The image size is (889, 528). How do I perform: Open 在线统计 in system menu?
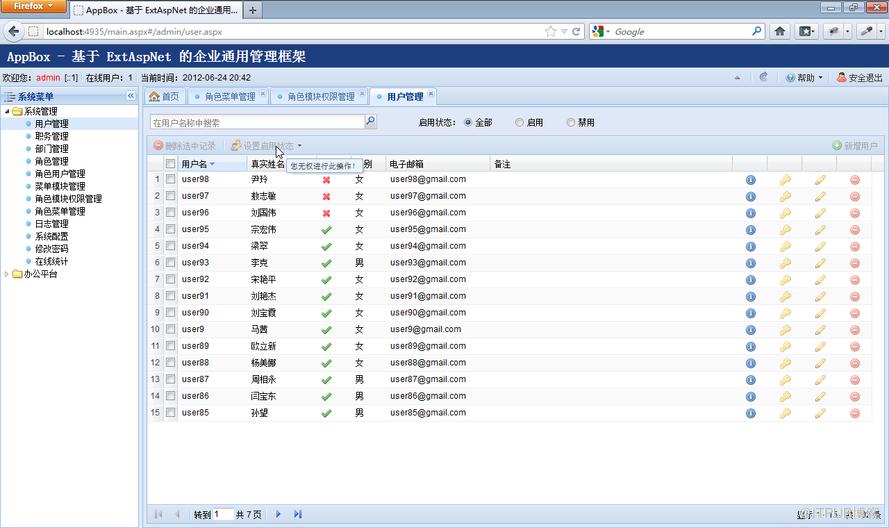coord(52,261)
